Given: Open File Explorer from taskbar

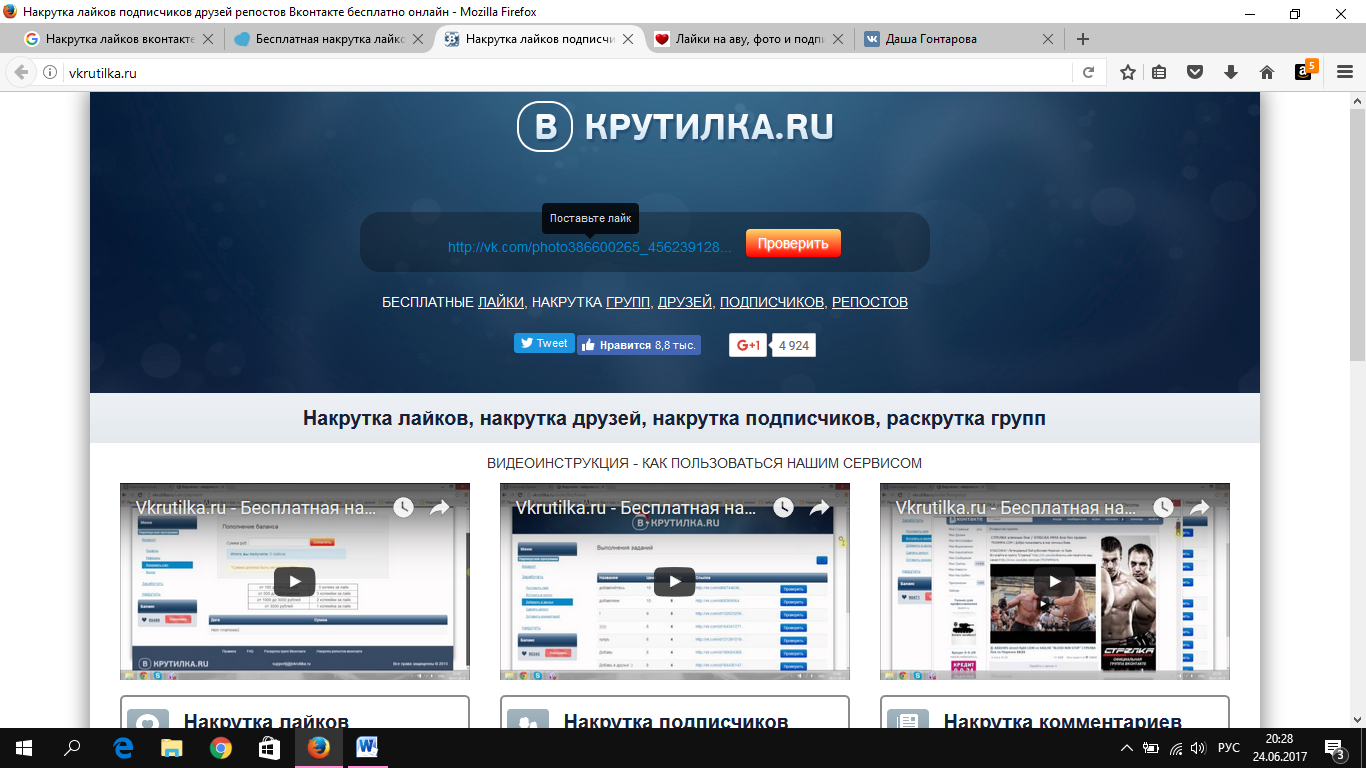Looking at the screenshot, I should click(x=172, y=748).
